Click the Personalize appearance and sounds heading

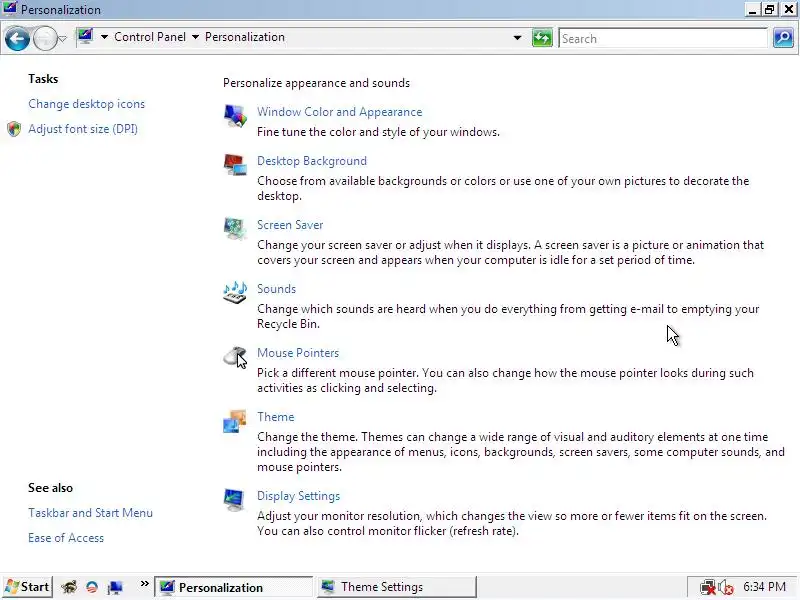tap(316, 83)
